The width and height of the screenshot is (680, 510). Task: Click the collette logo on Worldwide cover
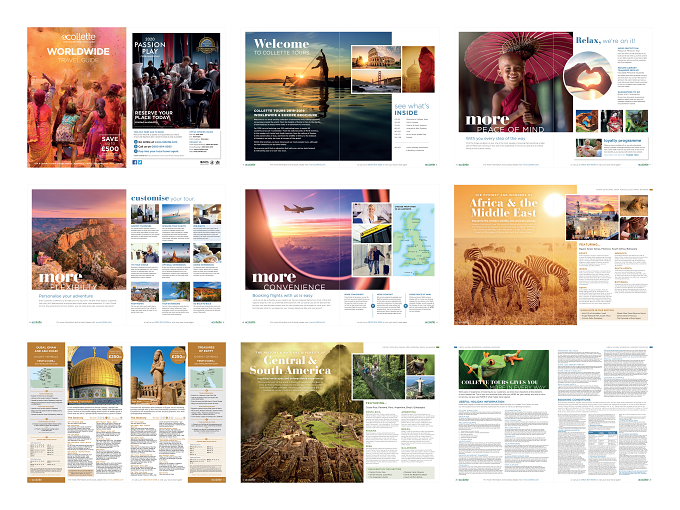tap(78, 37)
